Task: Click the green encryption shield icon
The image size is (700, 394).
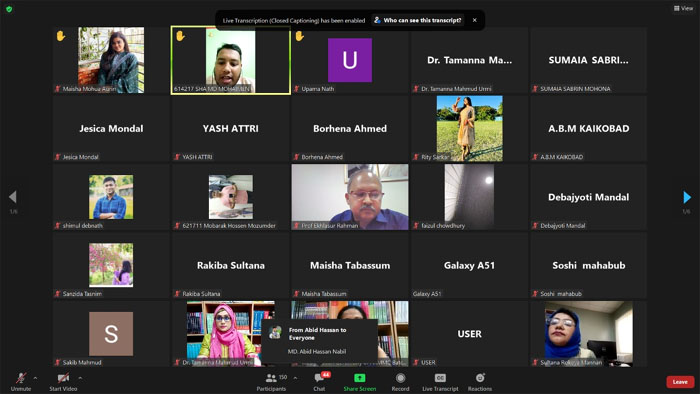Action: click(9, 8)
